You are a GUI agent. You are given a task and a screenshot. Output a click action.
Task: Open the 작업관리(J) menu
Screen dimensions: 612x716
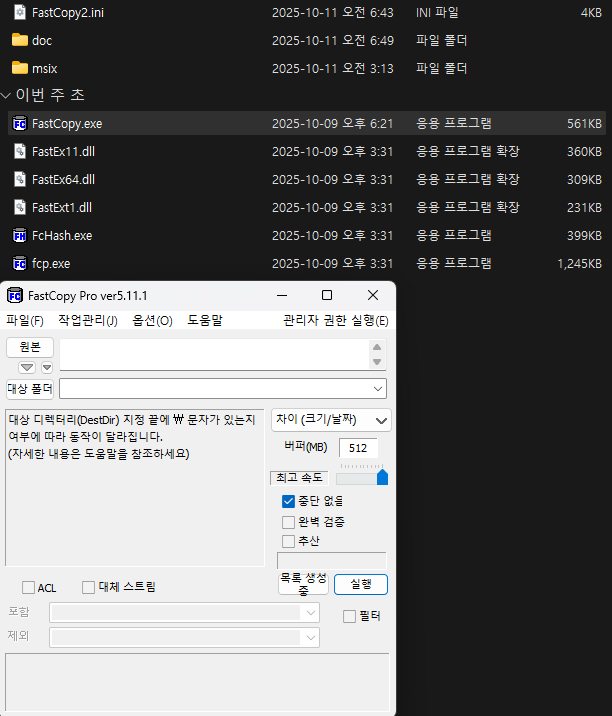tap(88, 321)
